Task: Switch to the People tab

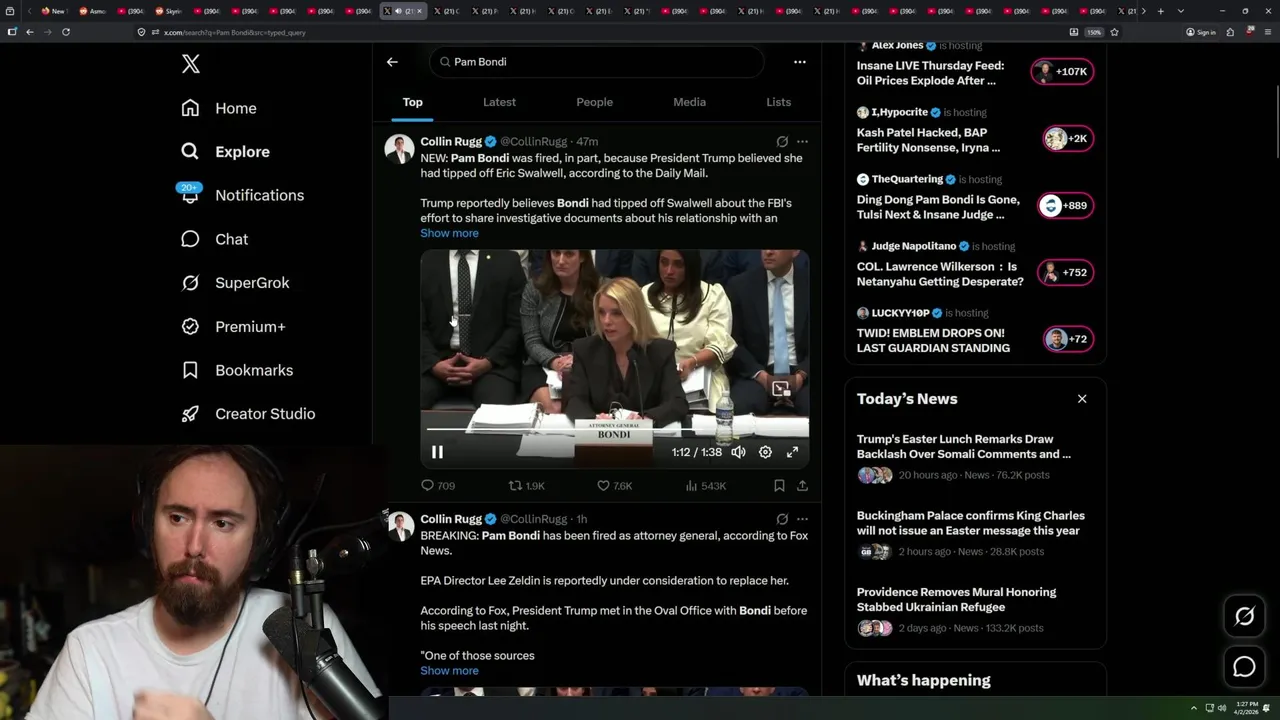Action: (594, 102)
